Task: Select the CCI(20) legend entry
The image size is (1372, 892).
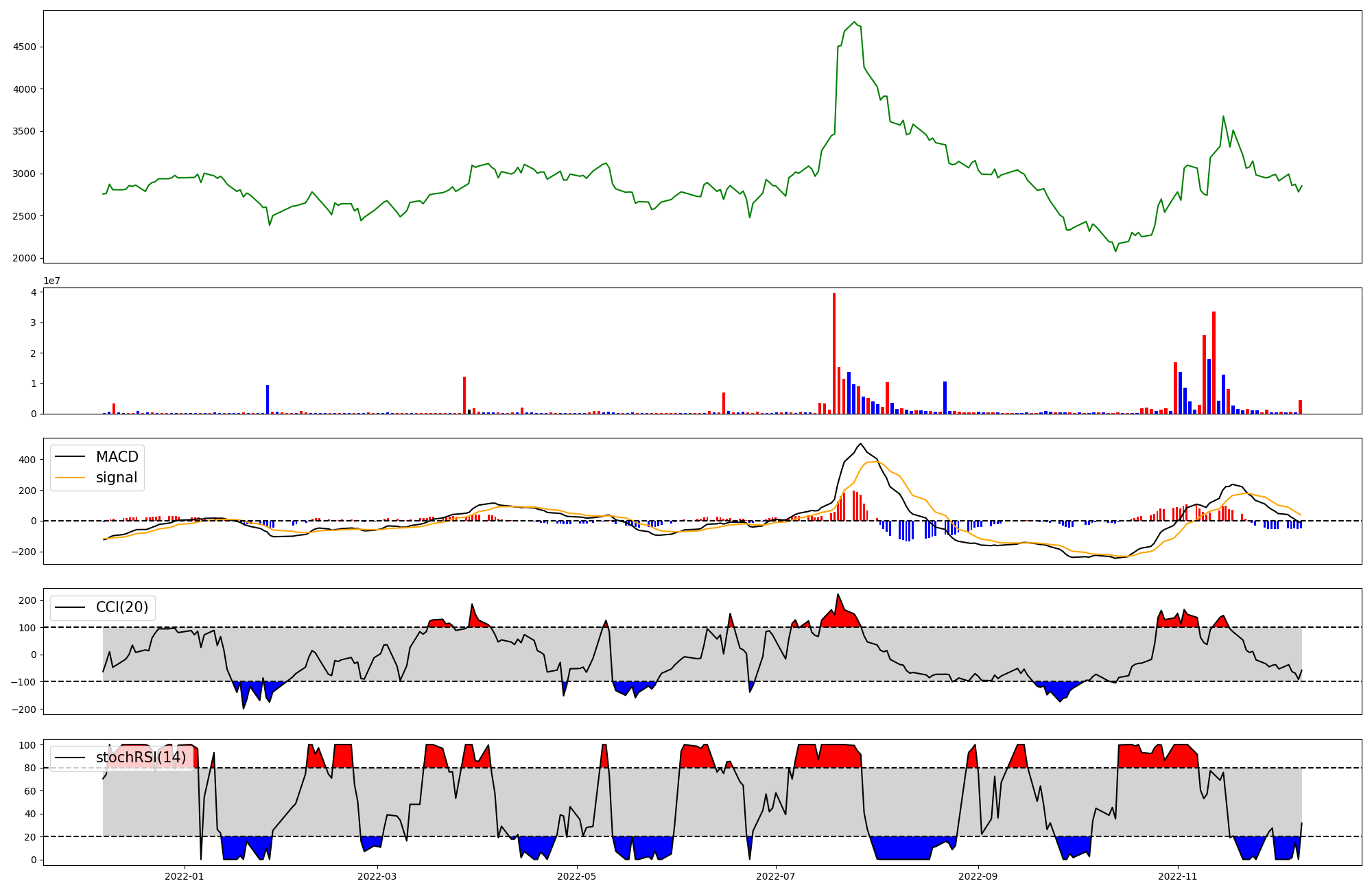Action: tap(122, 607)
